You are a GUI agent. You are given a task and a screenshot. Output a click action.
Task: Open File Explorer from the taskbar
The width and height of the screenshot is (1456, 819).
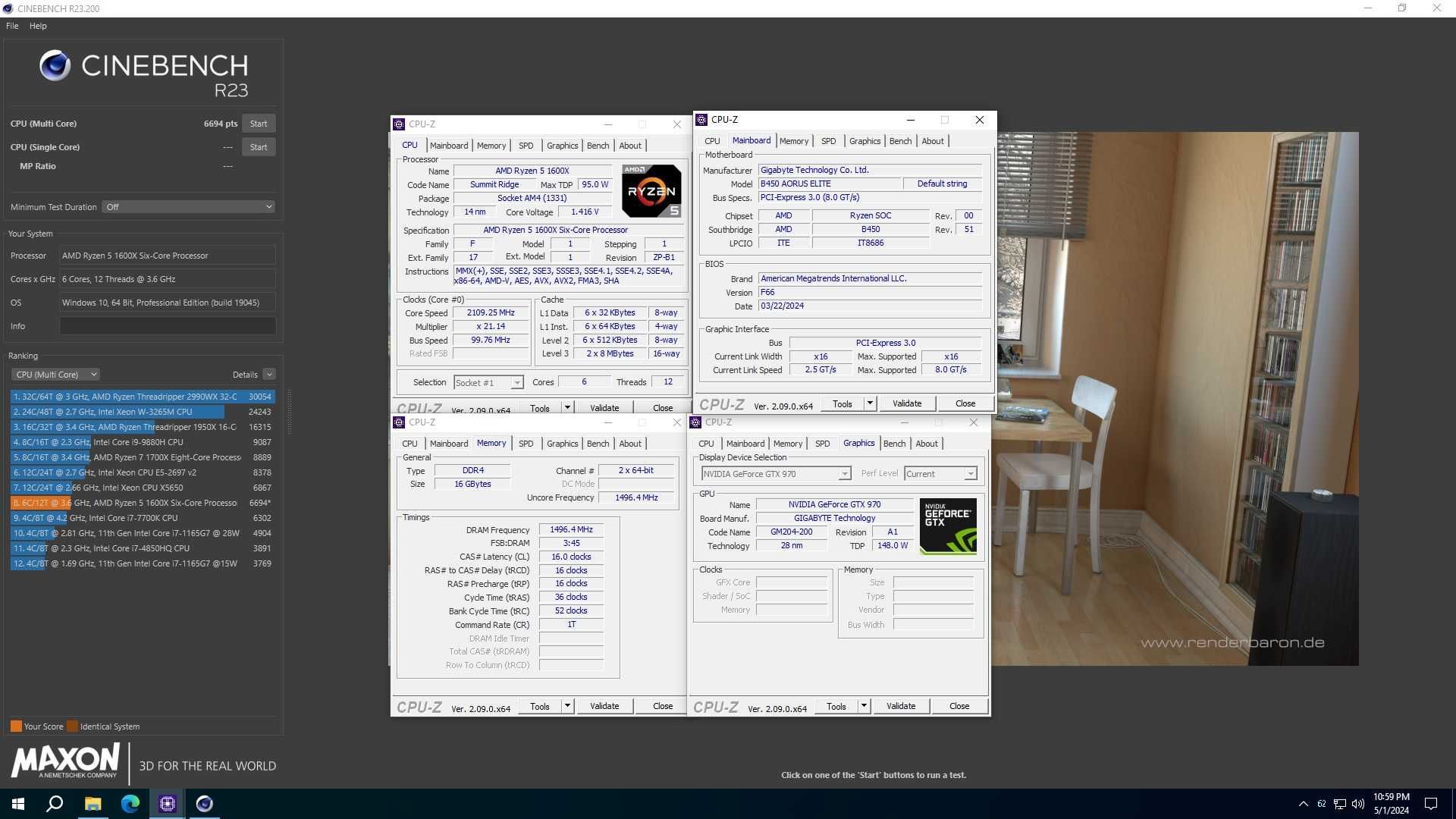[93, 804]
